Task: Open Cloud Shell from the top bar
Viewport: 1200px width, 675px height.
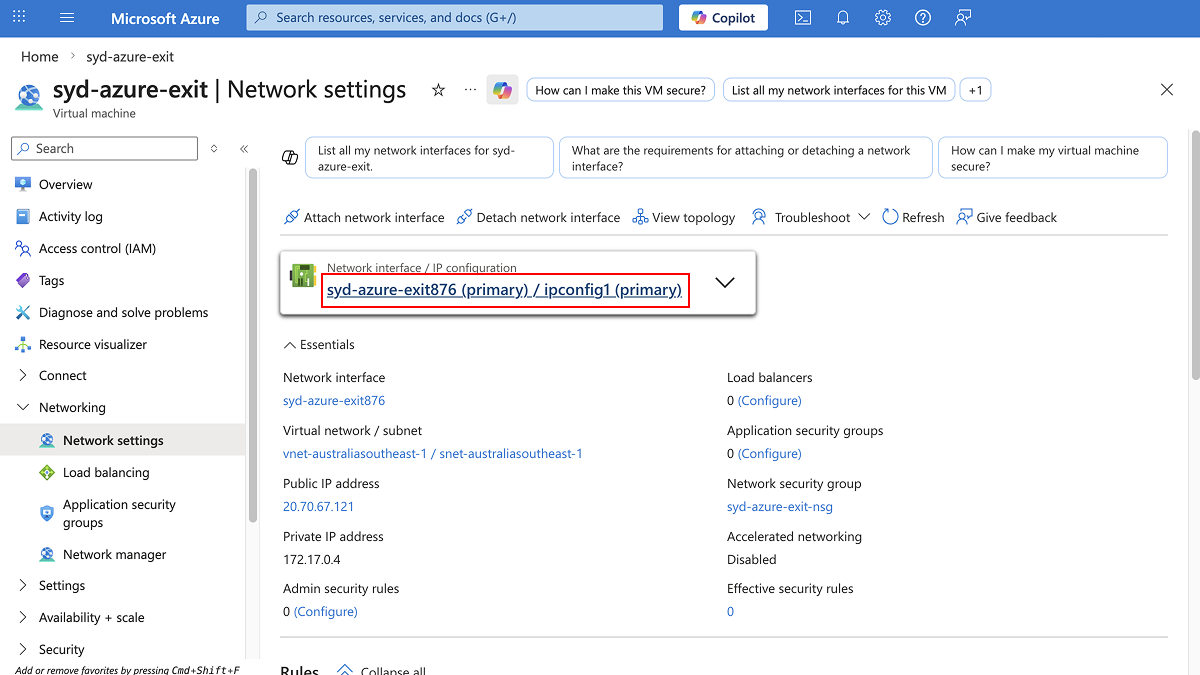Action: pyautogui.click(x=802, y=17)
